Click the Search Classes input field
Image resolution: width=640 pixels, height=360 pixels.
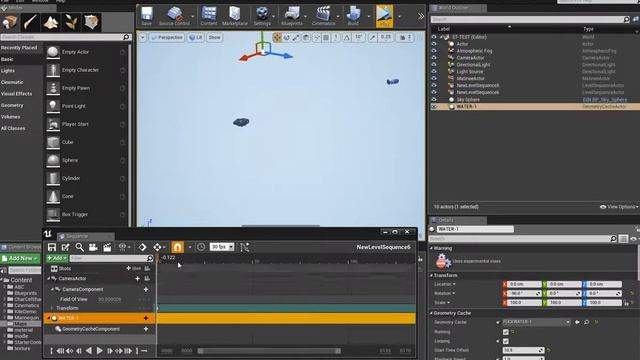66,37
